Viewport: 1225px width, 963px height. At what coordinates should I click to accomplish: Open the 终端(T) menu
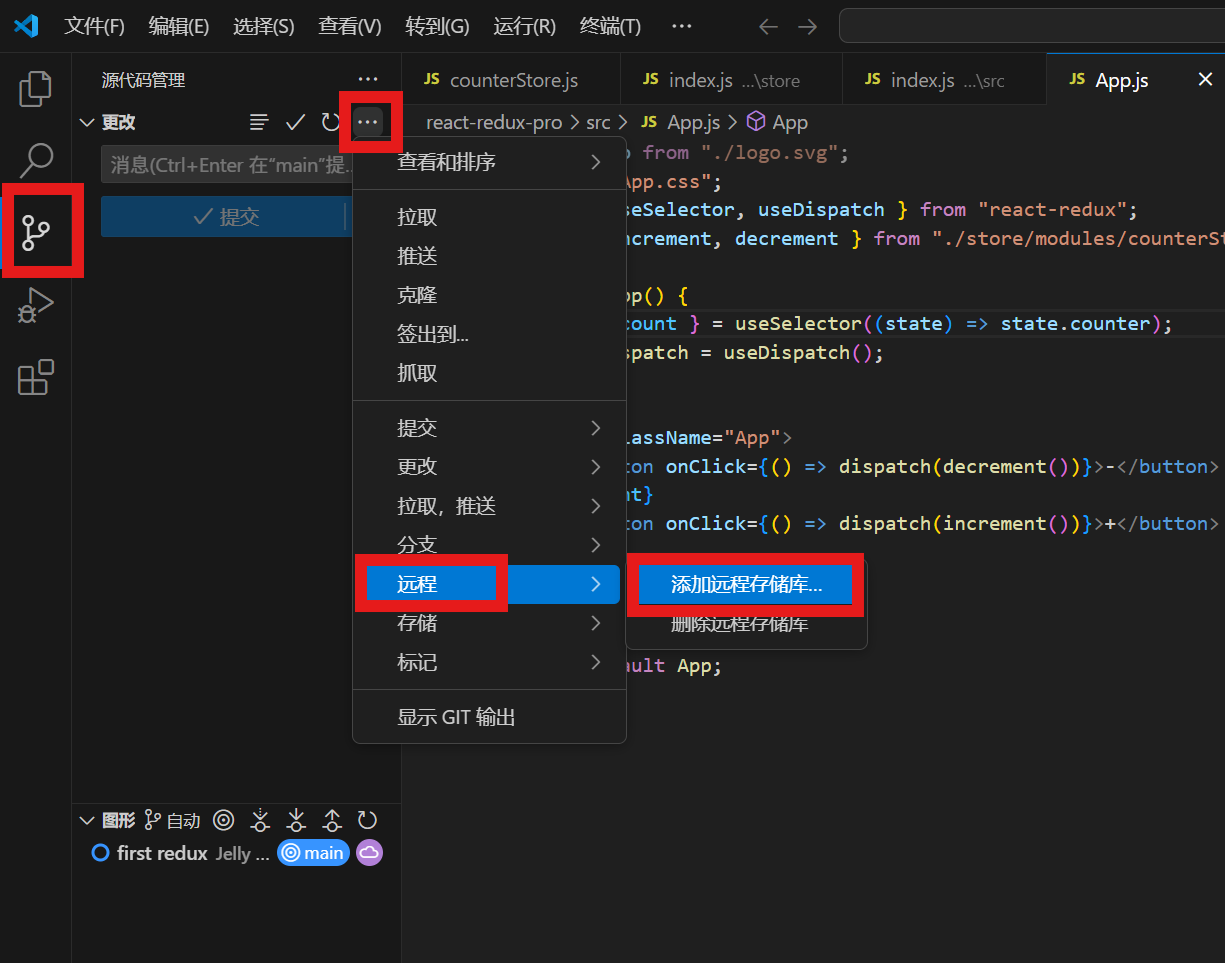pyautogui.click(x=610, y=27)
